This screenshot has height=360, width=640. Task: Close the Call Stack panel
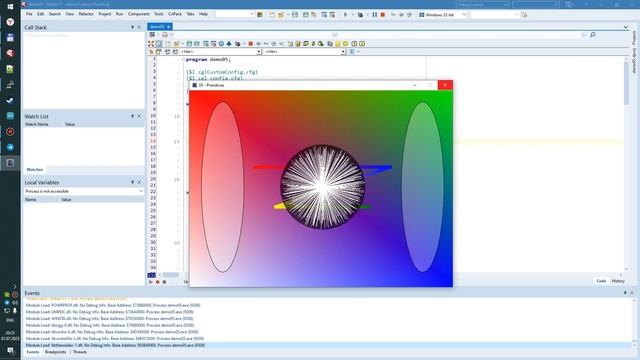click(x=139, y=27)
